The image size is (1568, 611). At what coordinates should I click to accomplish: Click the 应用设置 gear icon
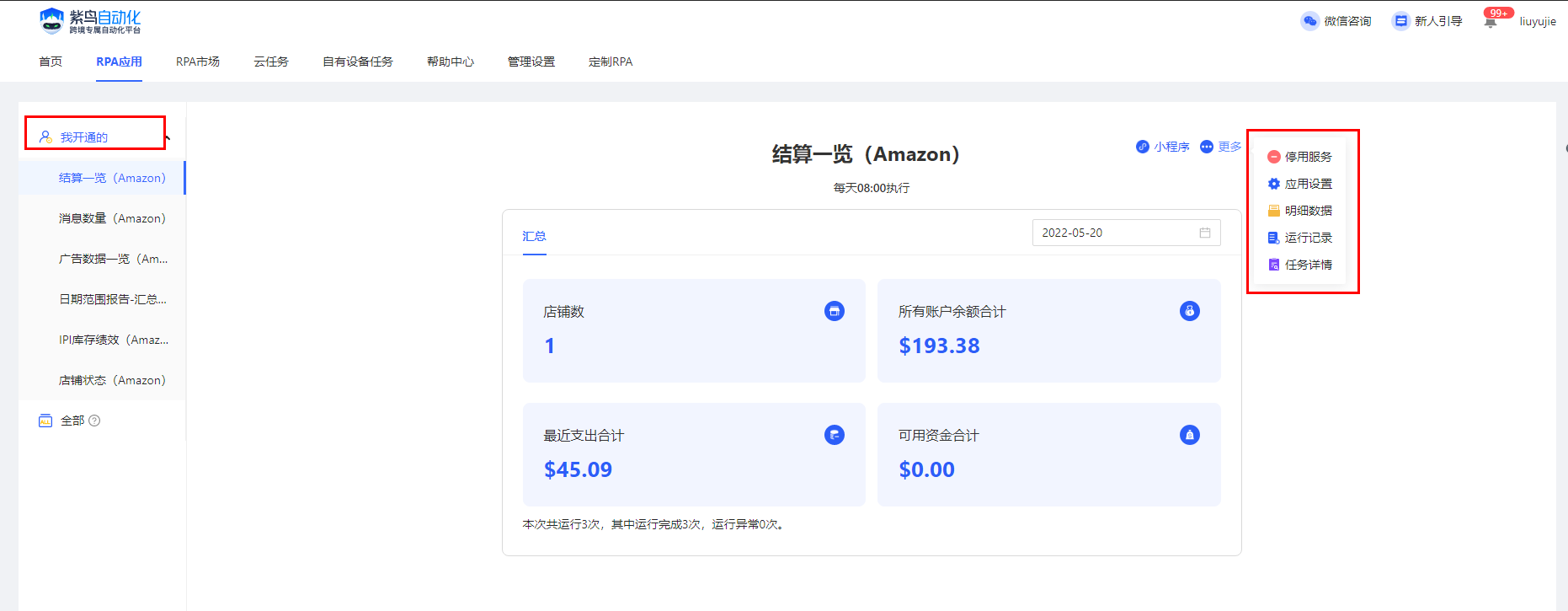pyautogui.click(x=1274, y=184)
